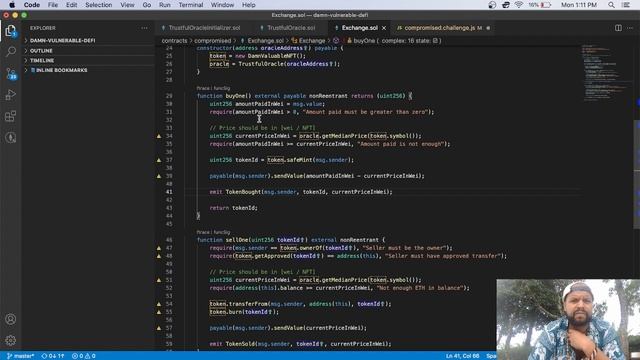Open the Selection menu
The height and width of the screenshot is (360, 640).
pos(98,5)
